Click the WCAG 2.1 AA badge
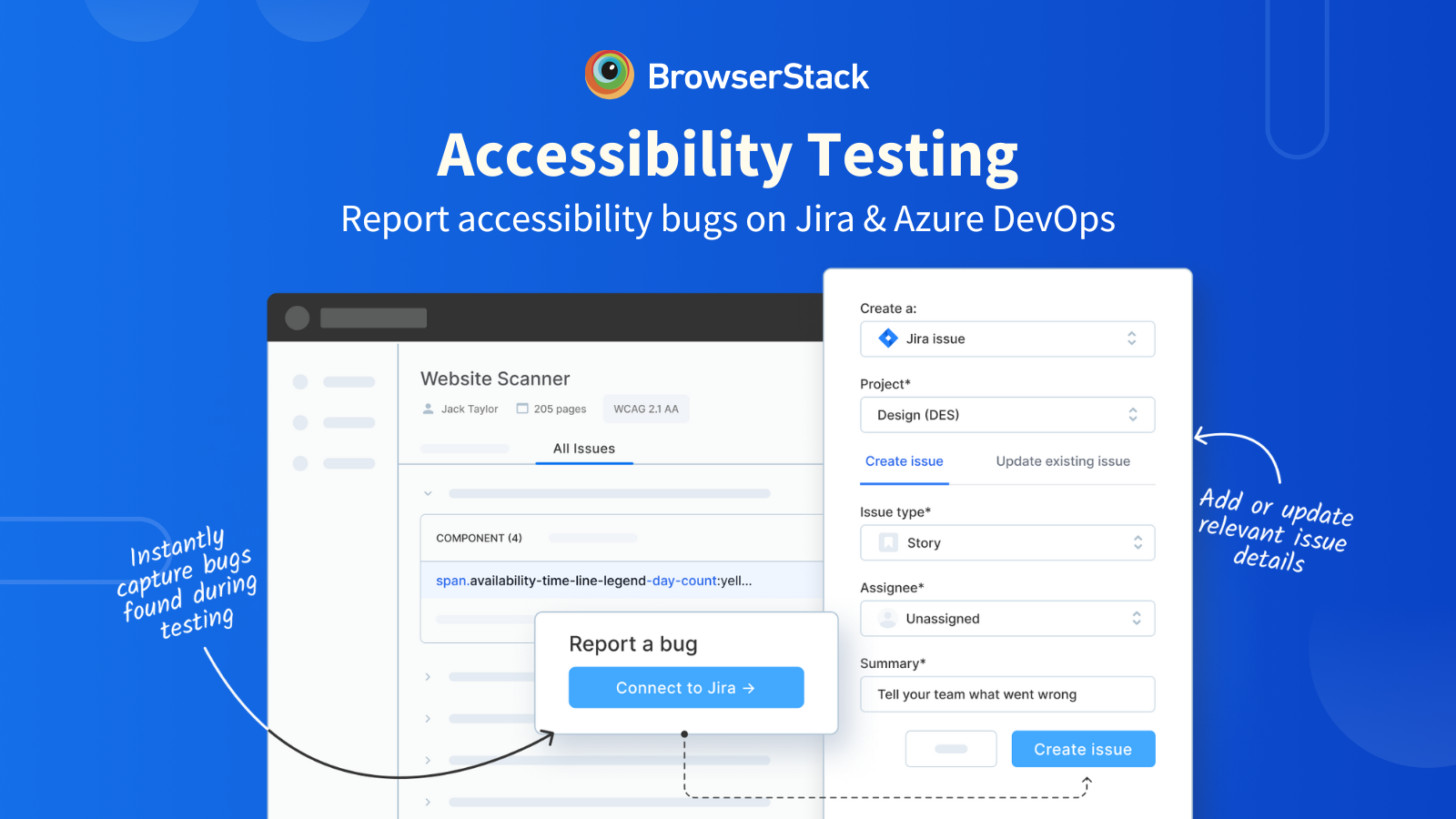Viewport: 1456px width, 819px height. [x=646, y=409]
